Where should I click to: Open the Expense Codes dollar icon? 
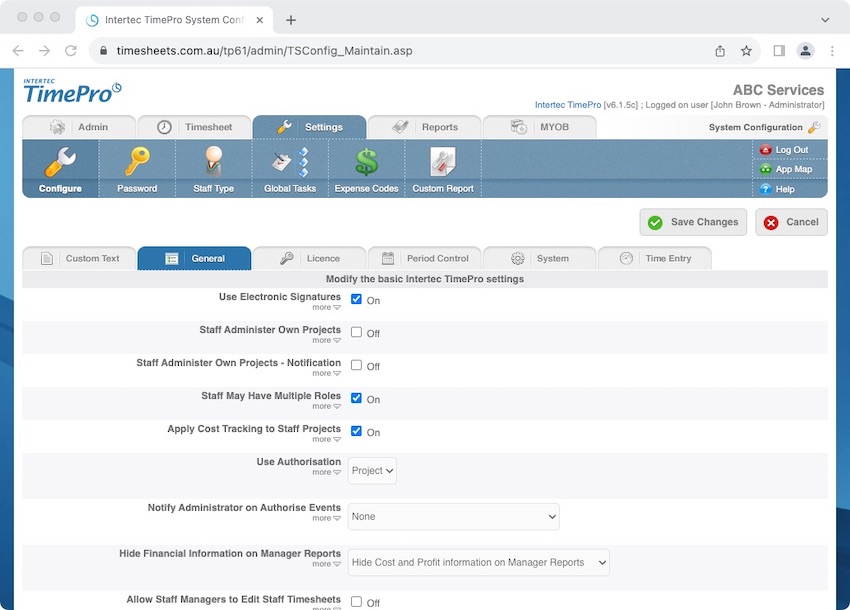coord(366,162)
